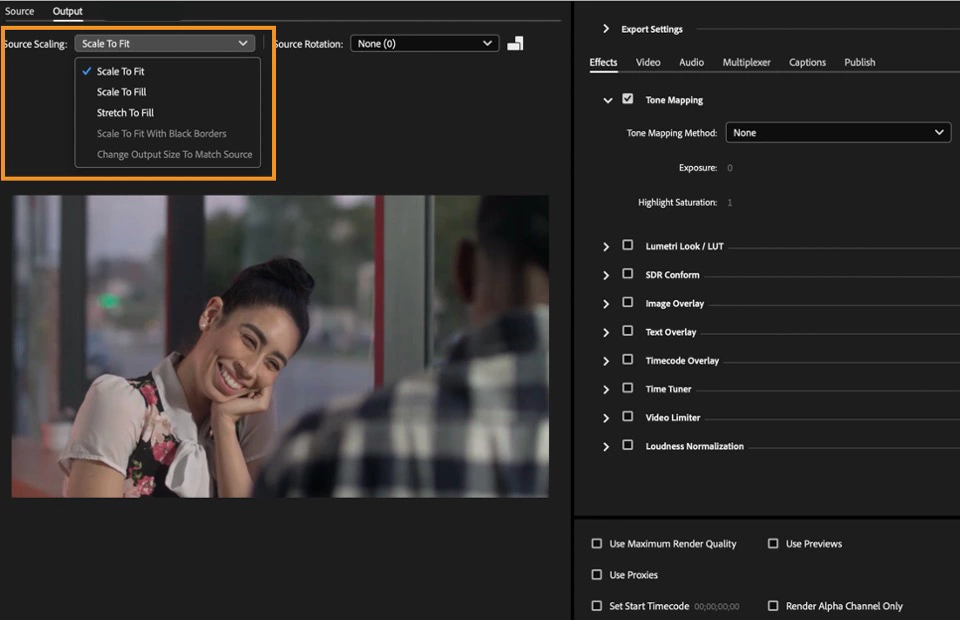The image size is (960, 620).
Task: Switch to the Source tab
Action: [x=20, y=11]
